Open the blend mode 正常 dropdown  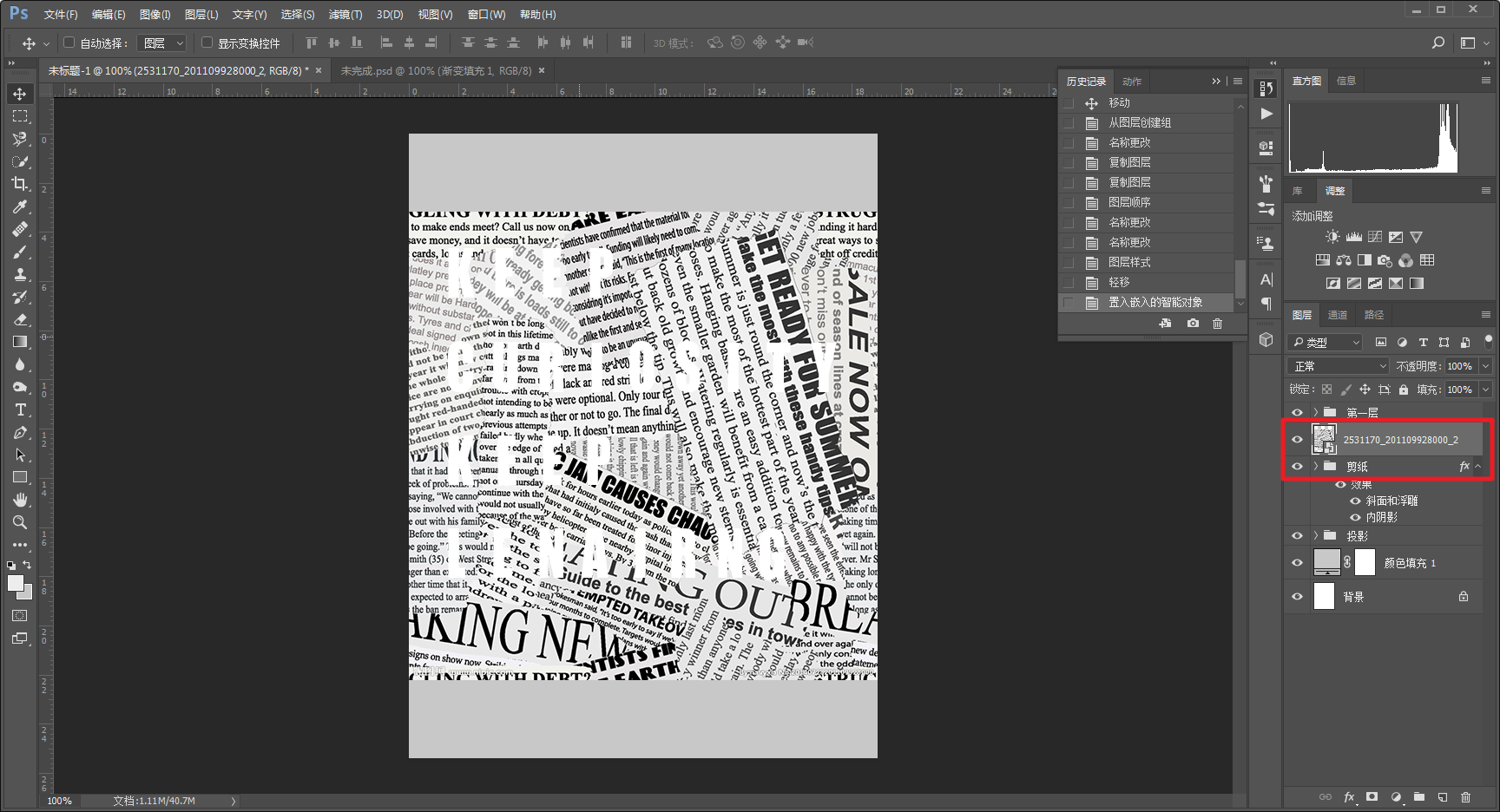pos(1339,366)
